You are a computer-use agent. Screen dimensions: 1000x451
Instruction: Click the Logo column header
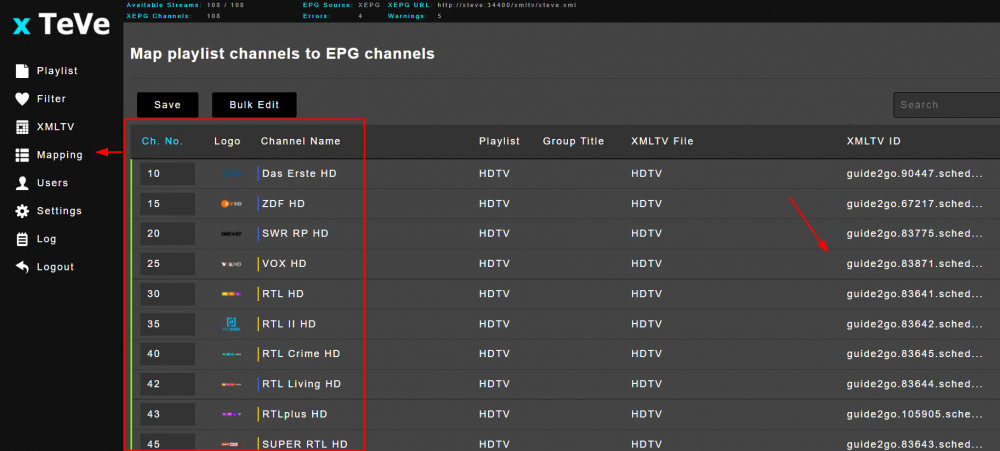227,141
